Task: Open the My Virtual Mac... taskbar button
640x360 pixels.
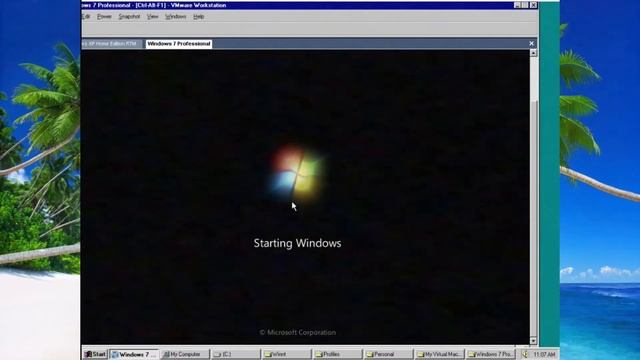Action: 440,354
